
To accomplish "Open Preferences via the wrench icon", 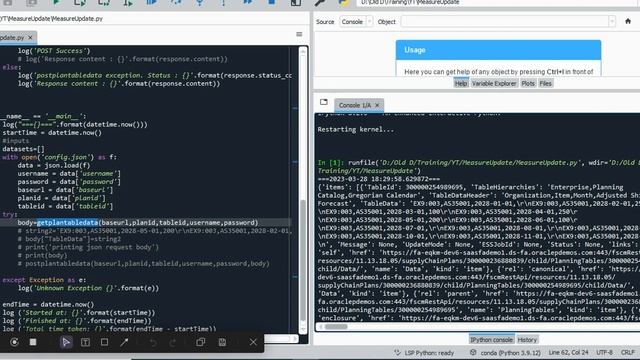I will [320, 2].
